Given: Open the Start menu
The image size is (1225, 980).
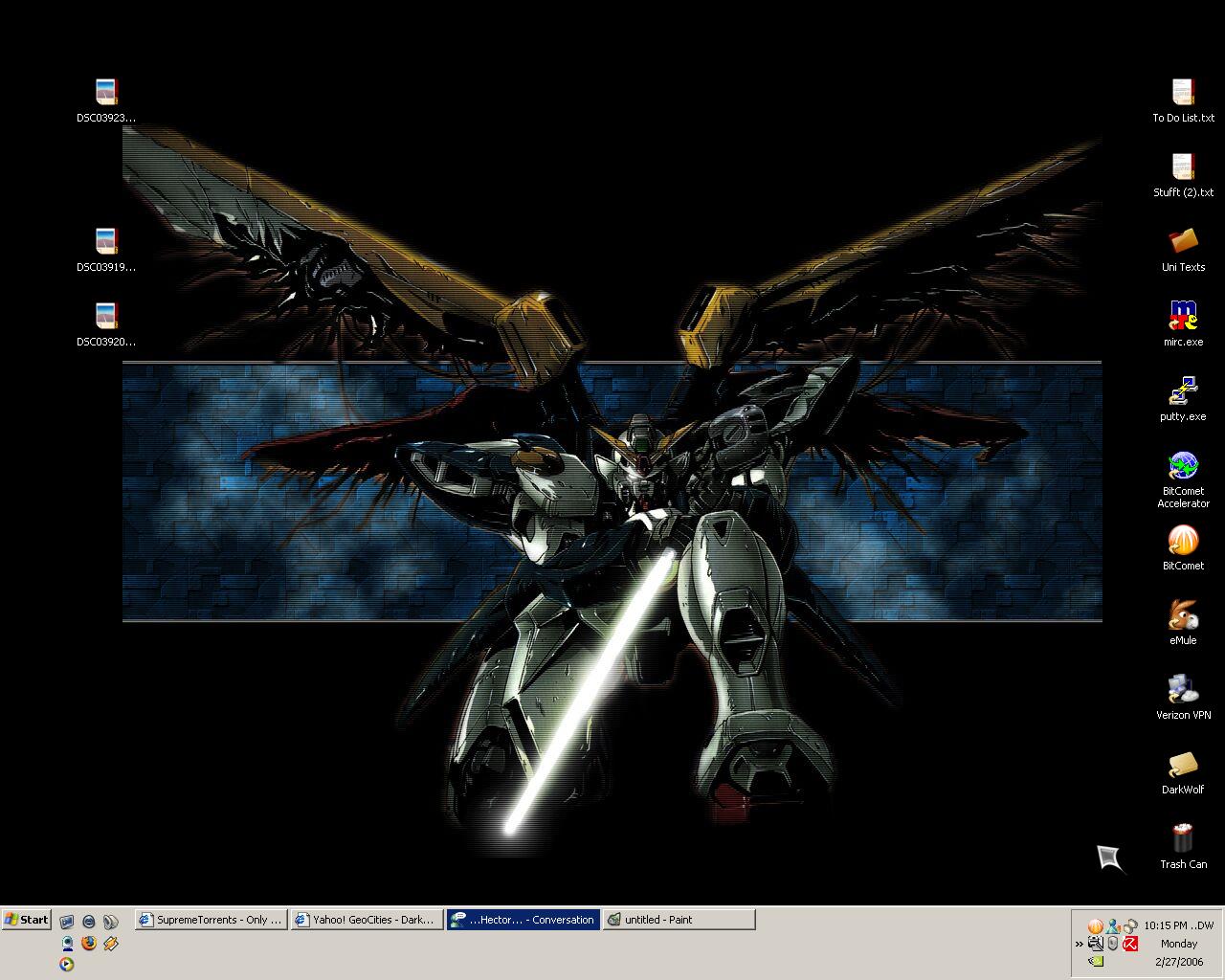Looking at the screenshot, I should (26, 920).
